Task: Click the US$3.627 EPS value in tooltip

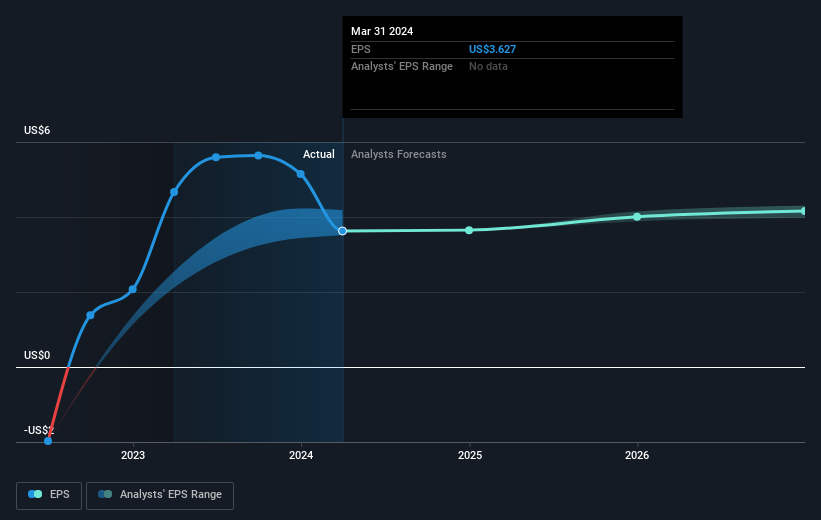Action: tap(492, 49)
